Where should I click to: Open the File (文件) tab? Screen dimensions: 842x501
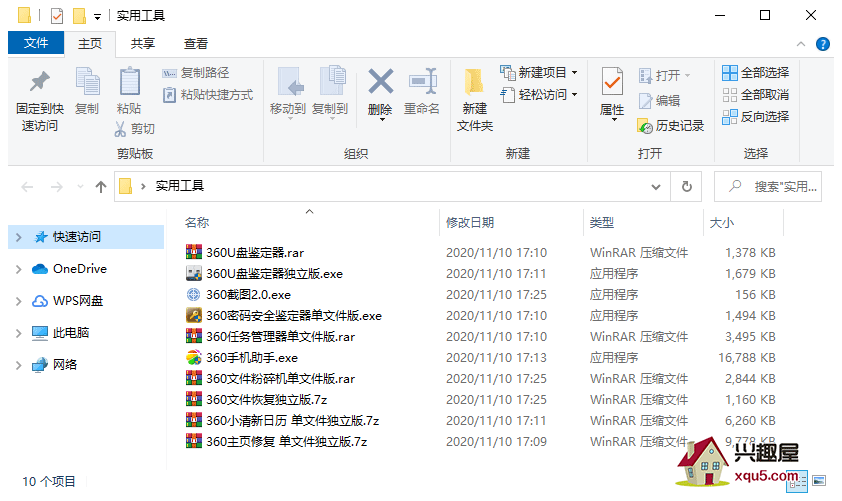(36, 43)
